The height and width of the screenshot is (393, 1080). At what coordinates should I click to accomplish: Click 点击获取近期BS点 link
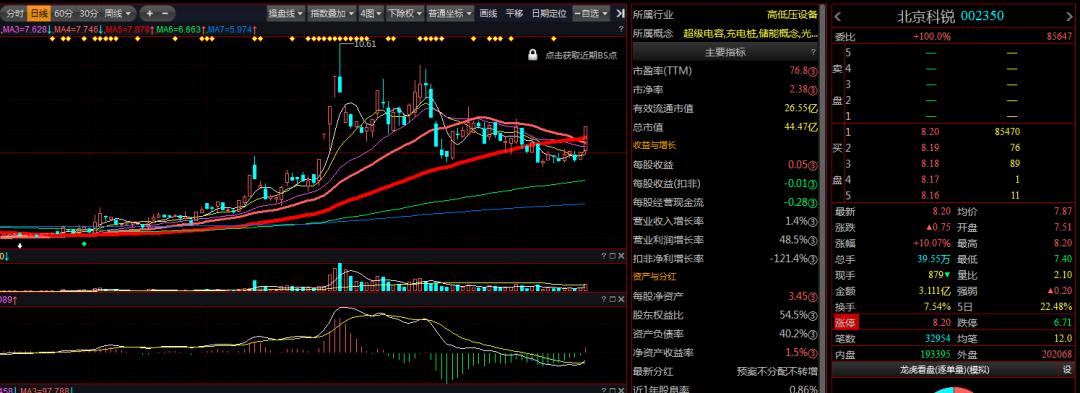tap(581, 55)
